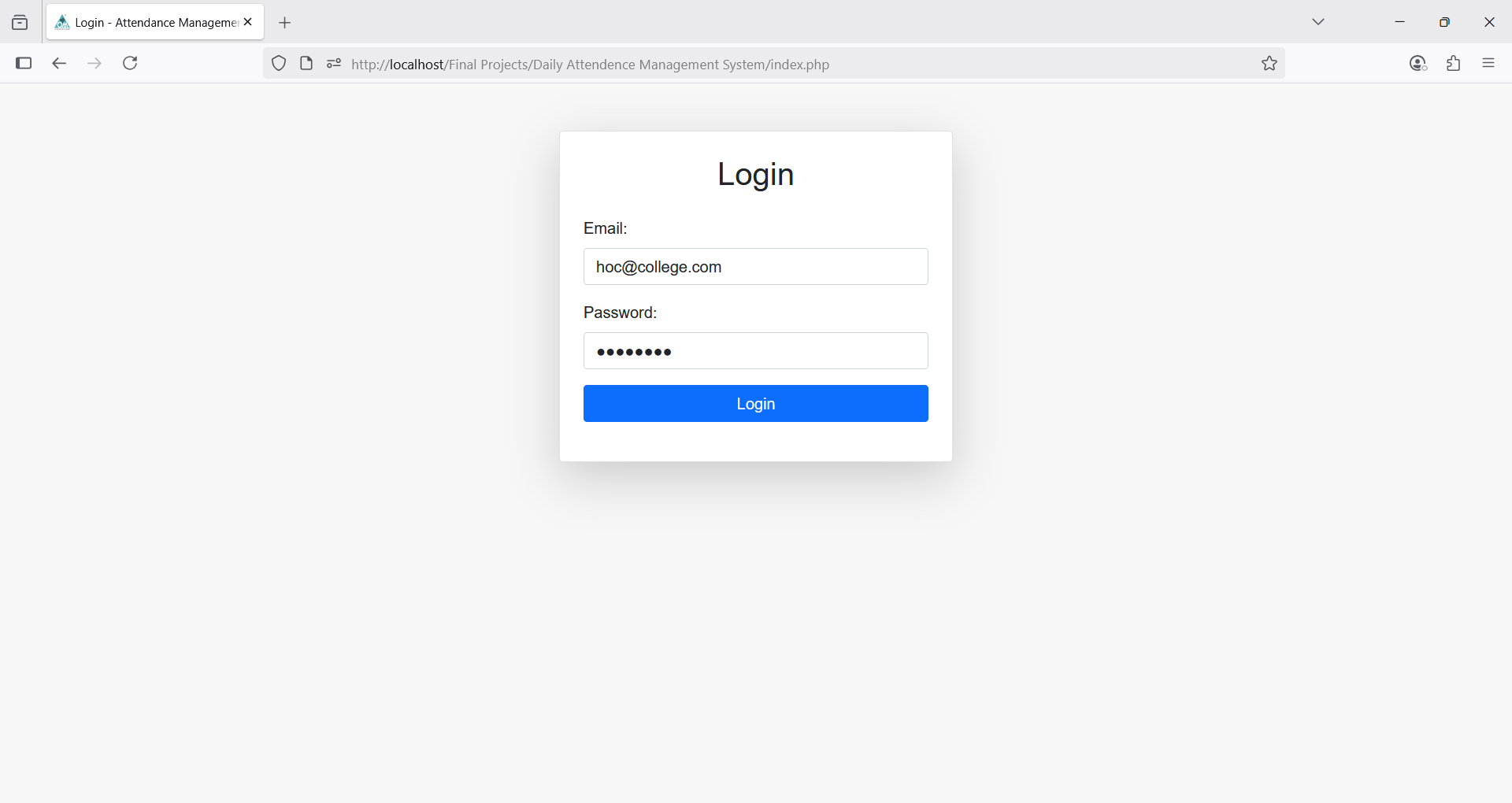1512x803 pixels.
Task: Open the tracking protection shield icon
Action: click(x=279, y=64)
